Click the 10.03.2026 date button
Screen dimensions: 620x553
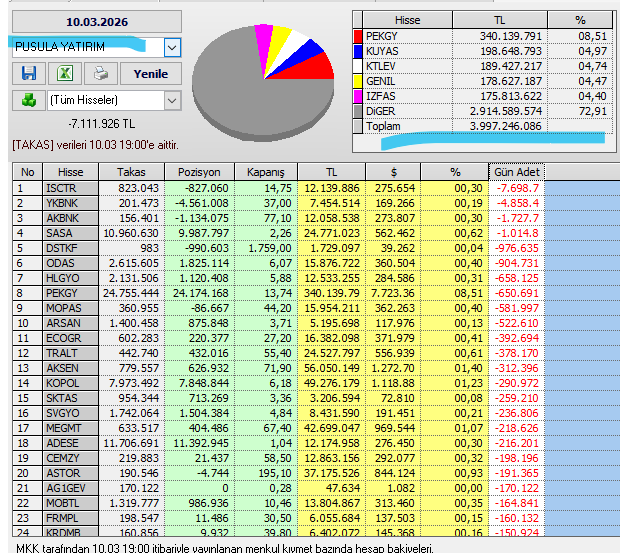coord(97,22)
